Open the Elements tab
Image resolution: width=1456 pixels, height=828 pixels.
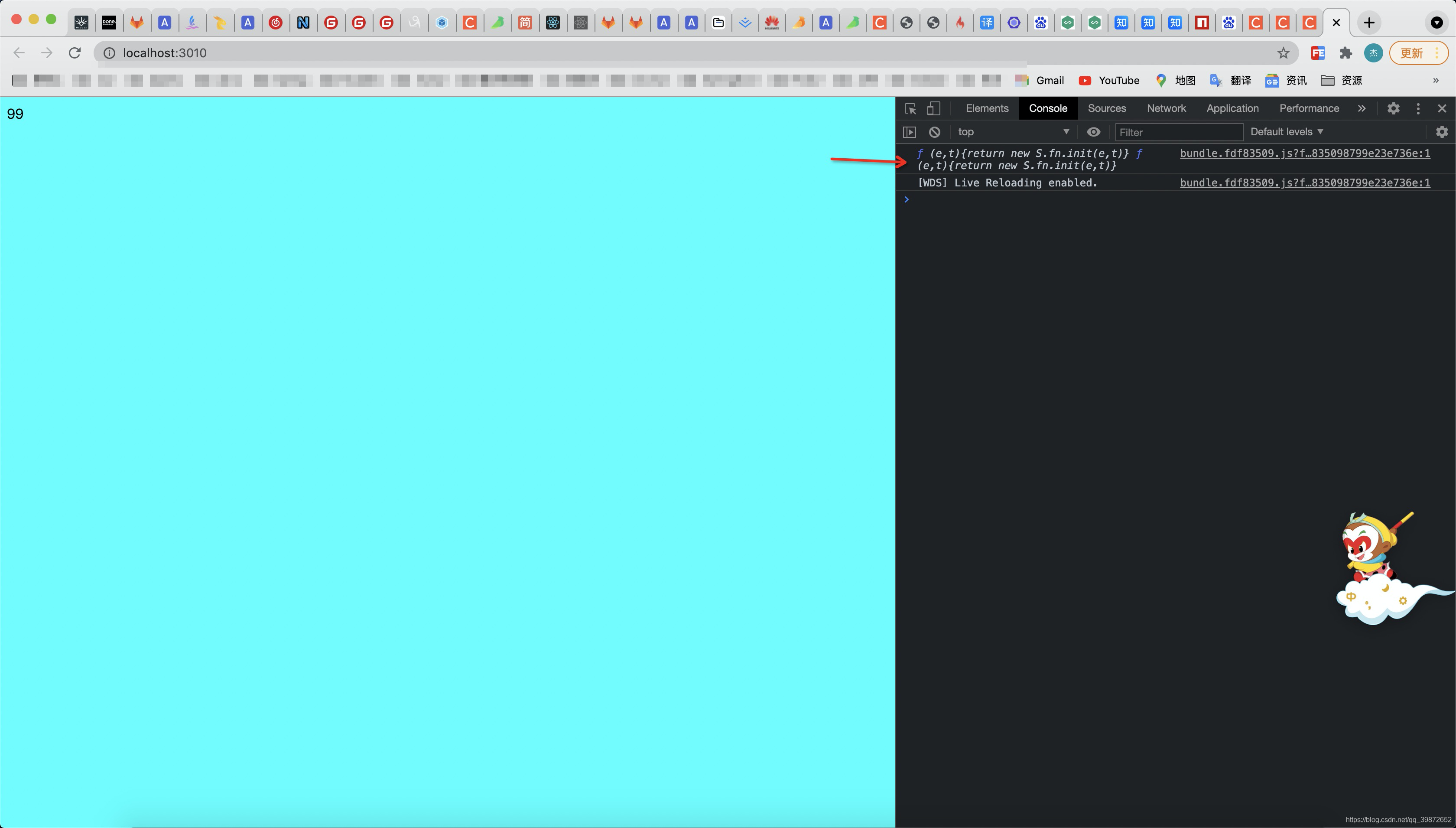pos(987,108)
